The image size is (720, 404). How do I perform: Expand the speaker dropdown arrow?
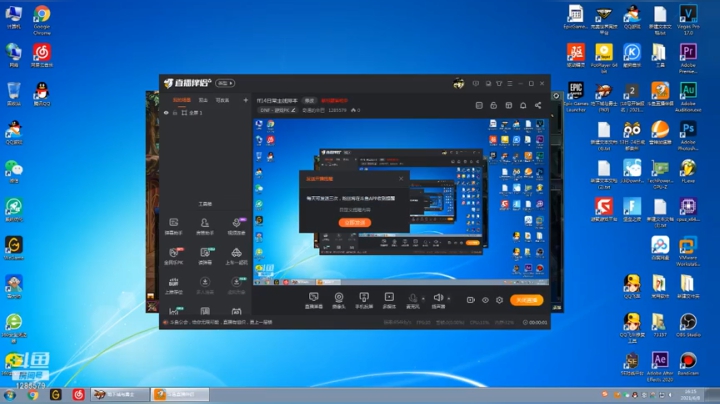[x=449, y=298]
